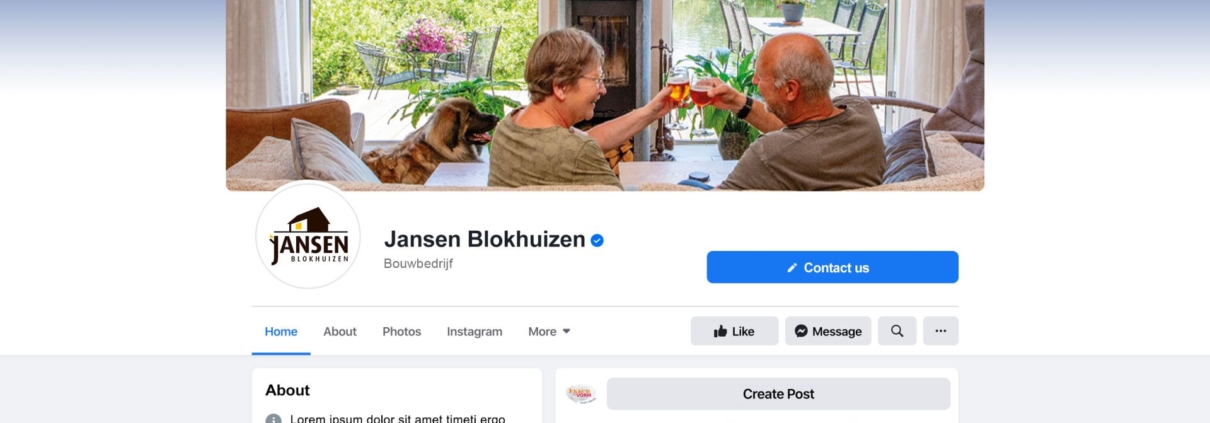Click the small avatar beside Create Post

(x=581, y=394)
